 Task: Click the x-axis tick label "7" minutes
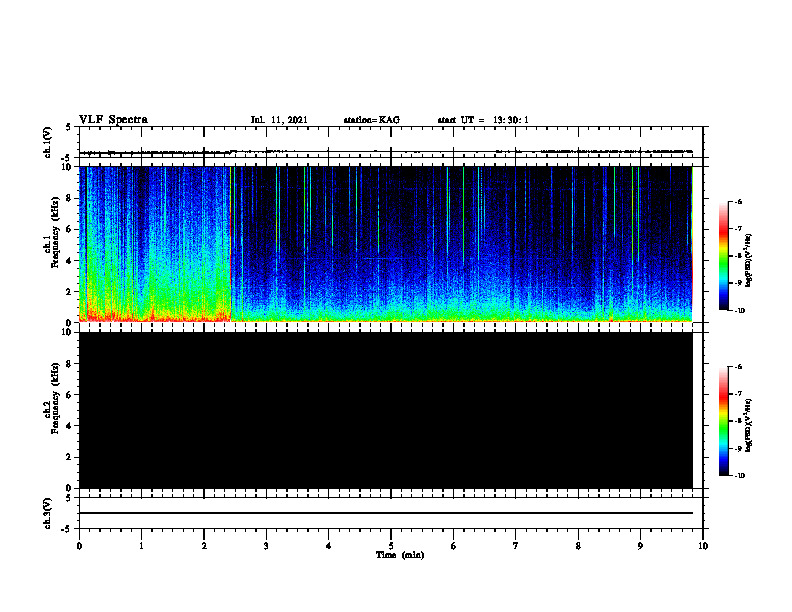pos(516,546)
